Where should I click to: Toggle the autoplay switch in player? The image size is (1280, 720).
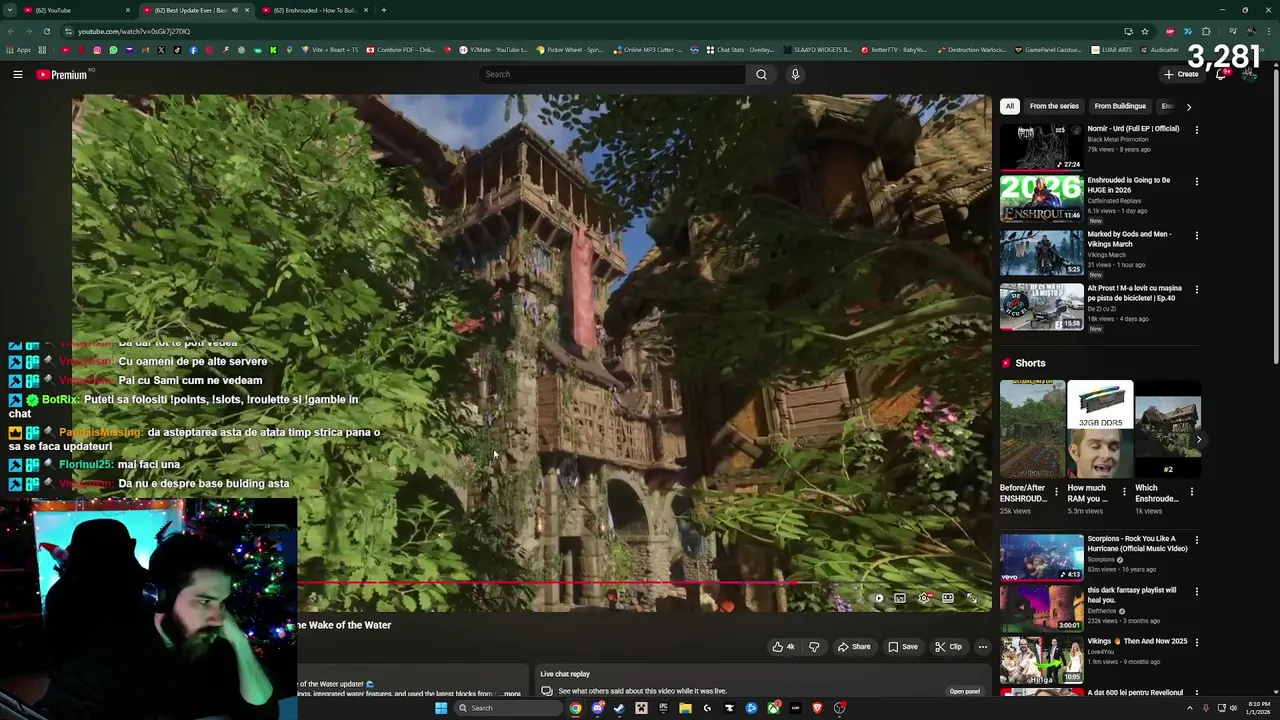click(877, 598)
